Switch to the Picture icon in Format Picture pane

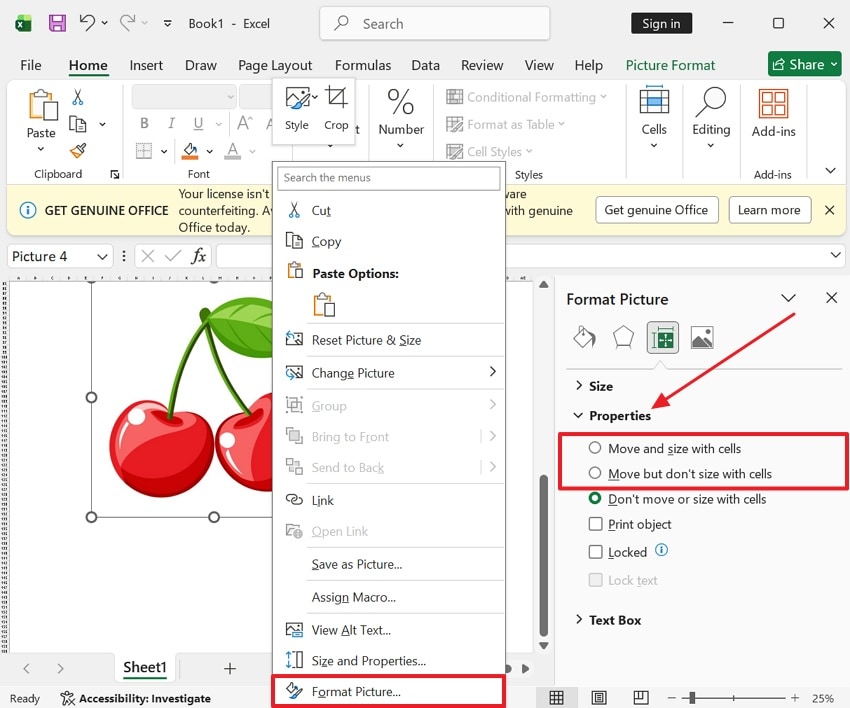point(701,337)
